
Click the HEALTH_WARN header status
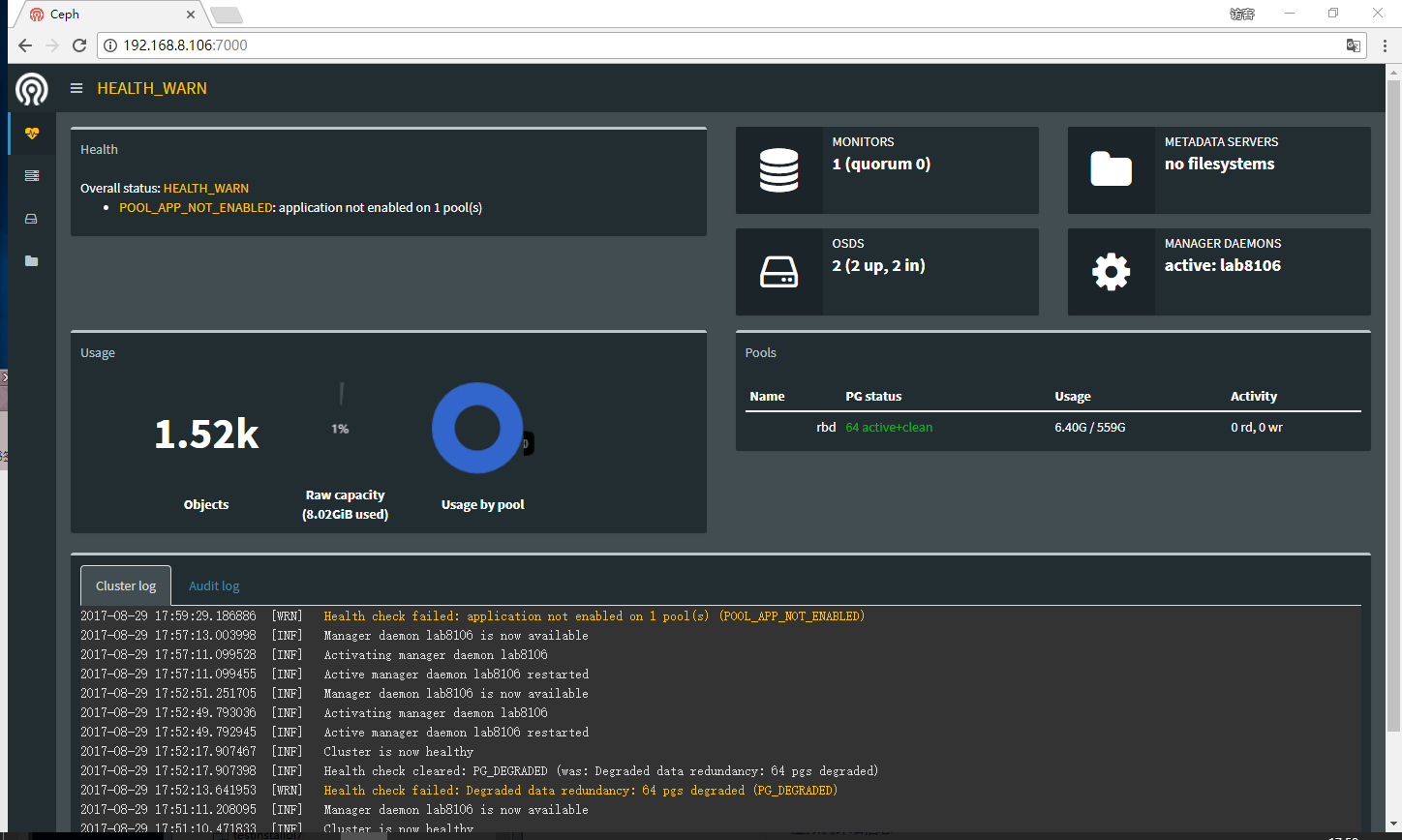pyautogui.click(x=152, y=88)
